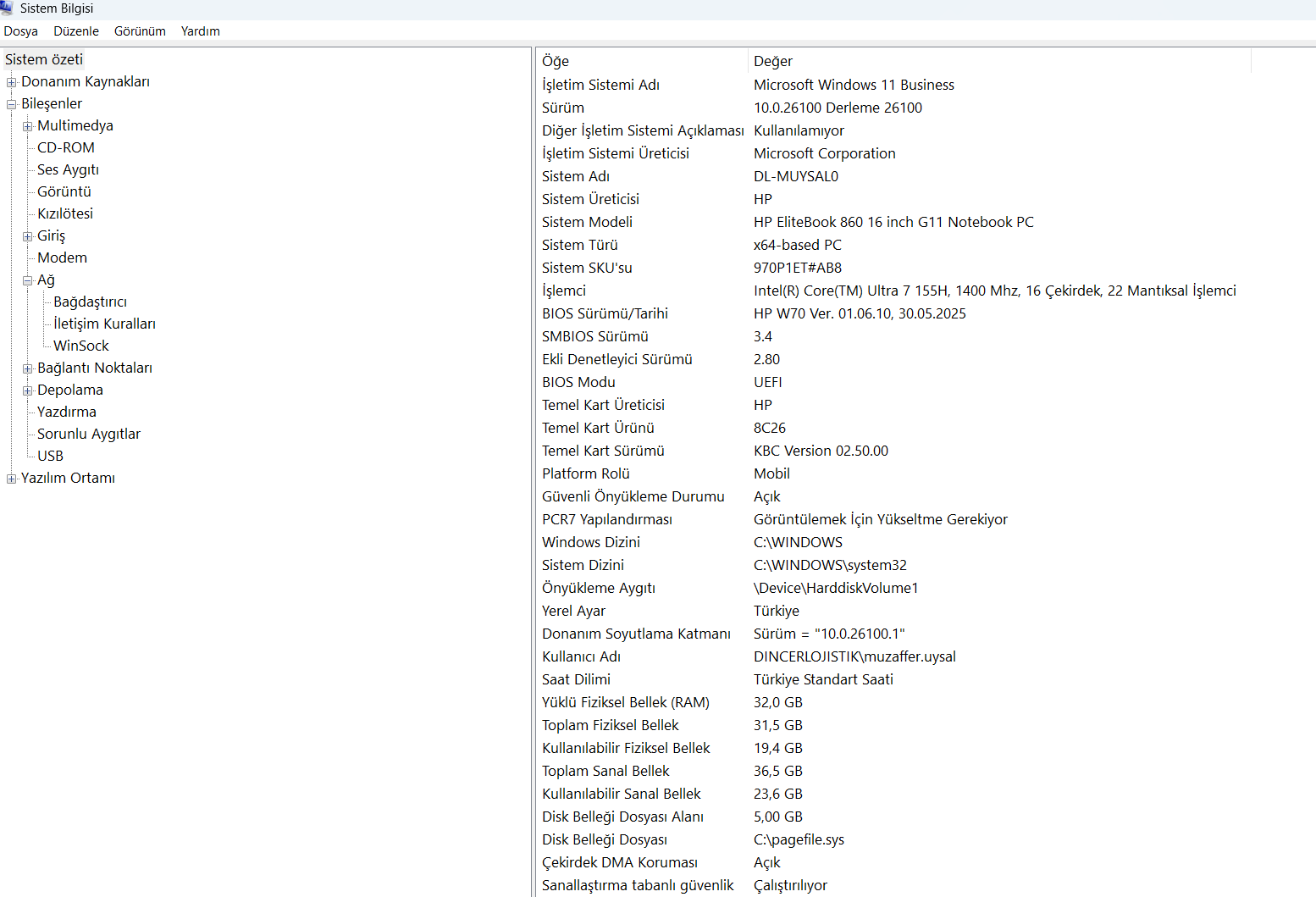Expand the Depolama node
This screenshot has width=1316, height=897.
tap(28, 390)
